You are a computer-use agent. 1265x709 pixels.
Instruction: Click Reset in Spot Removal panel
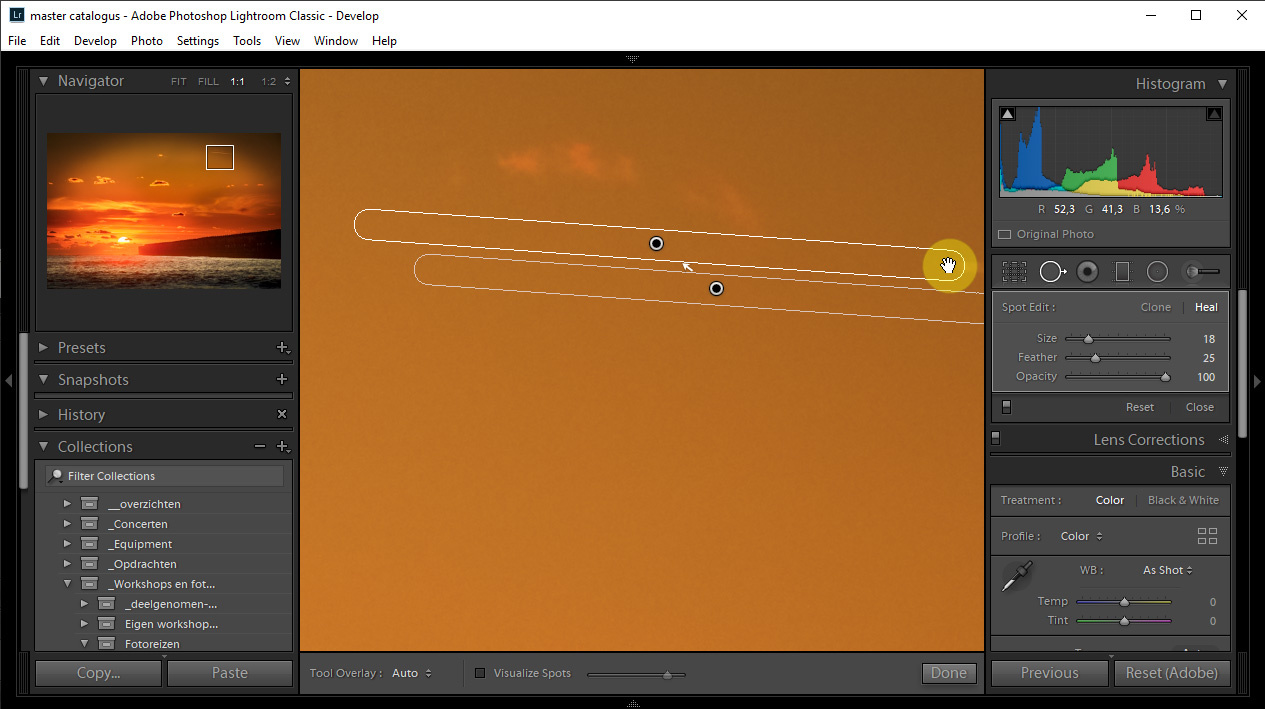click(x=1140, y=407)
